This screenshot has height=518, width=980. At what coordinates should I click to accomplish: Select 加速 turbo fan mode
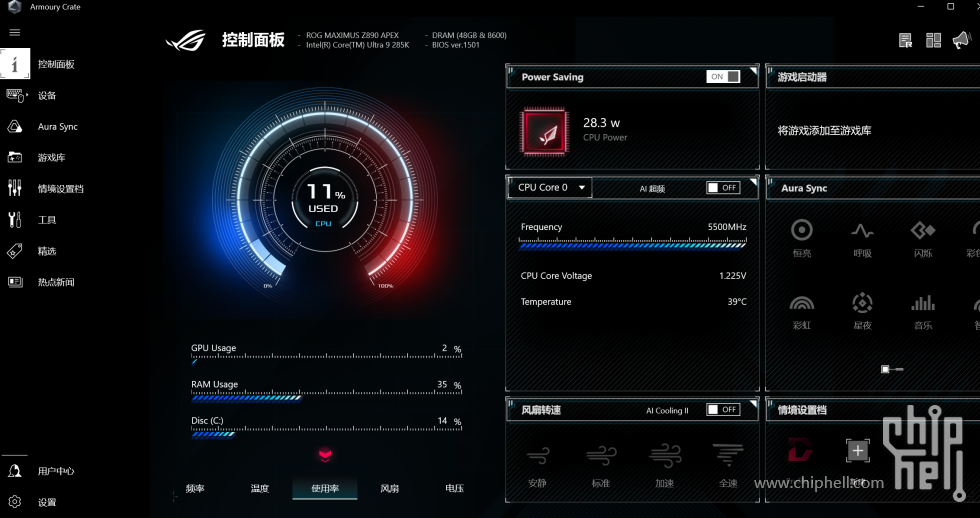[x=665, y=466]
